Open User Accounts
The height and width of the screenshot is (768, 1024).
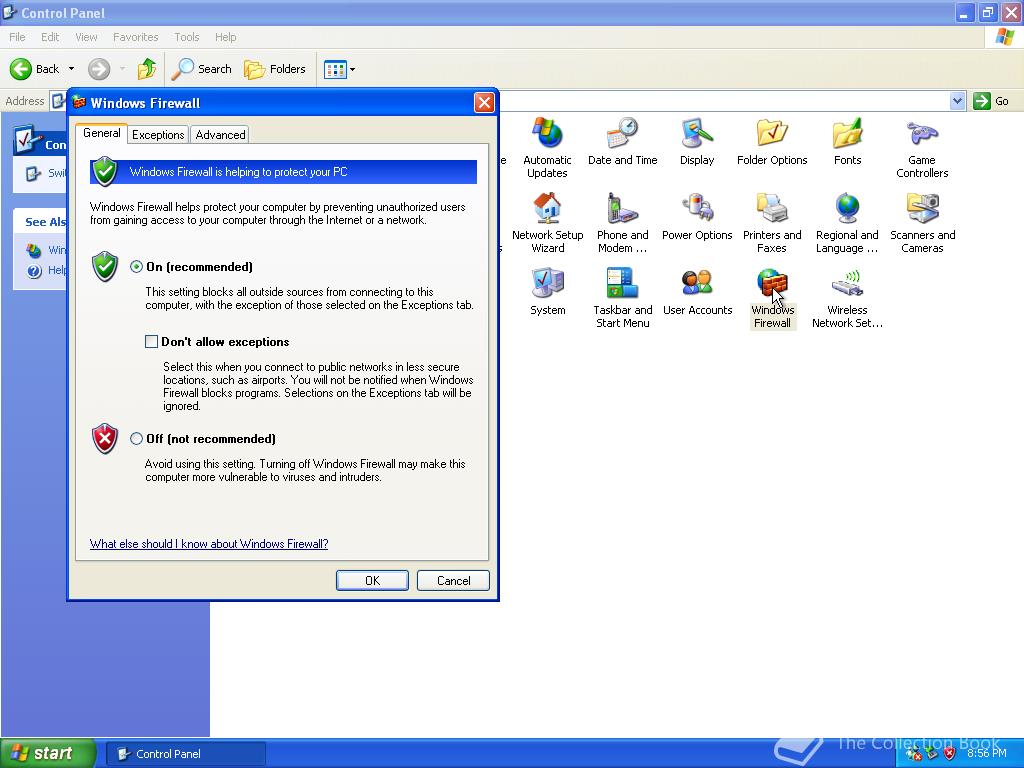click(x=697, y=283)
